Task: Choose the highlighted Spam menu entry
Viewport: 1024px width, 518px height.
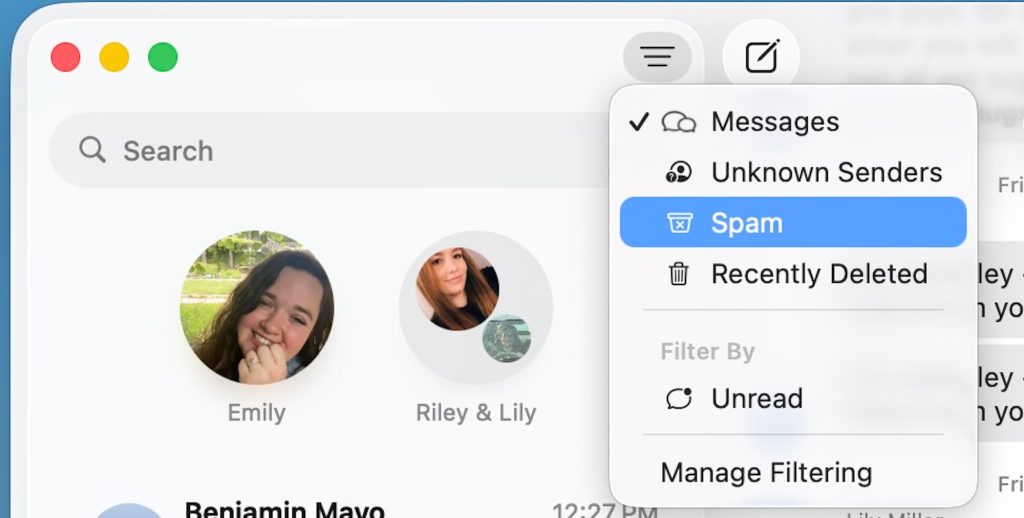Action: (x=792, y=222)
